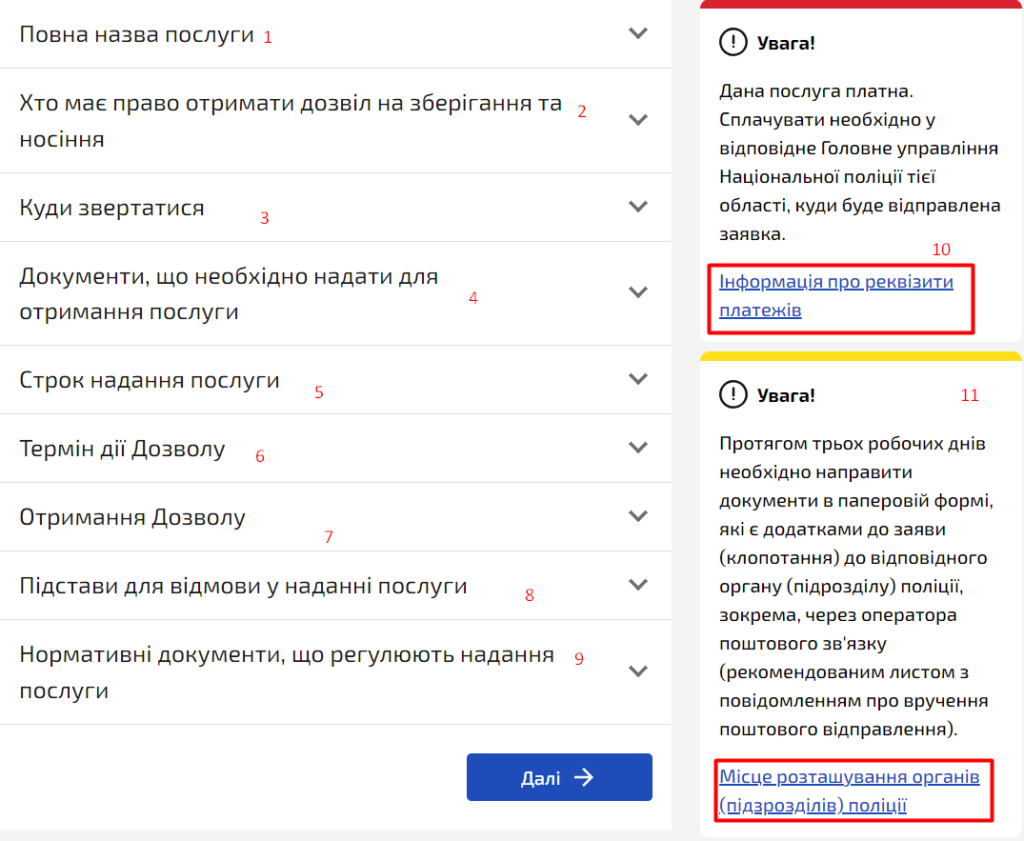Click chevron next to 'Термін дії Дозволу'

[x=638, y=448]
